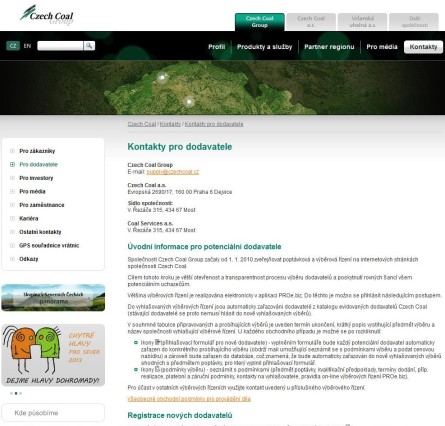
Task: Click the upper glowing map marker
Action: (x=162, y=77)
